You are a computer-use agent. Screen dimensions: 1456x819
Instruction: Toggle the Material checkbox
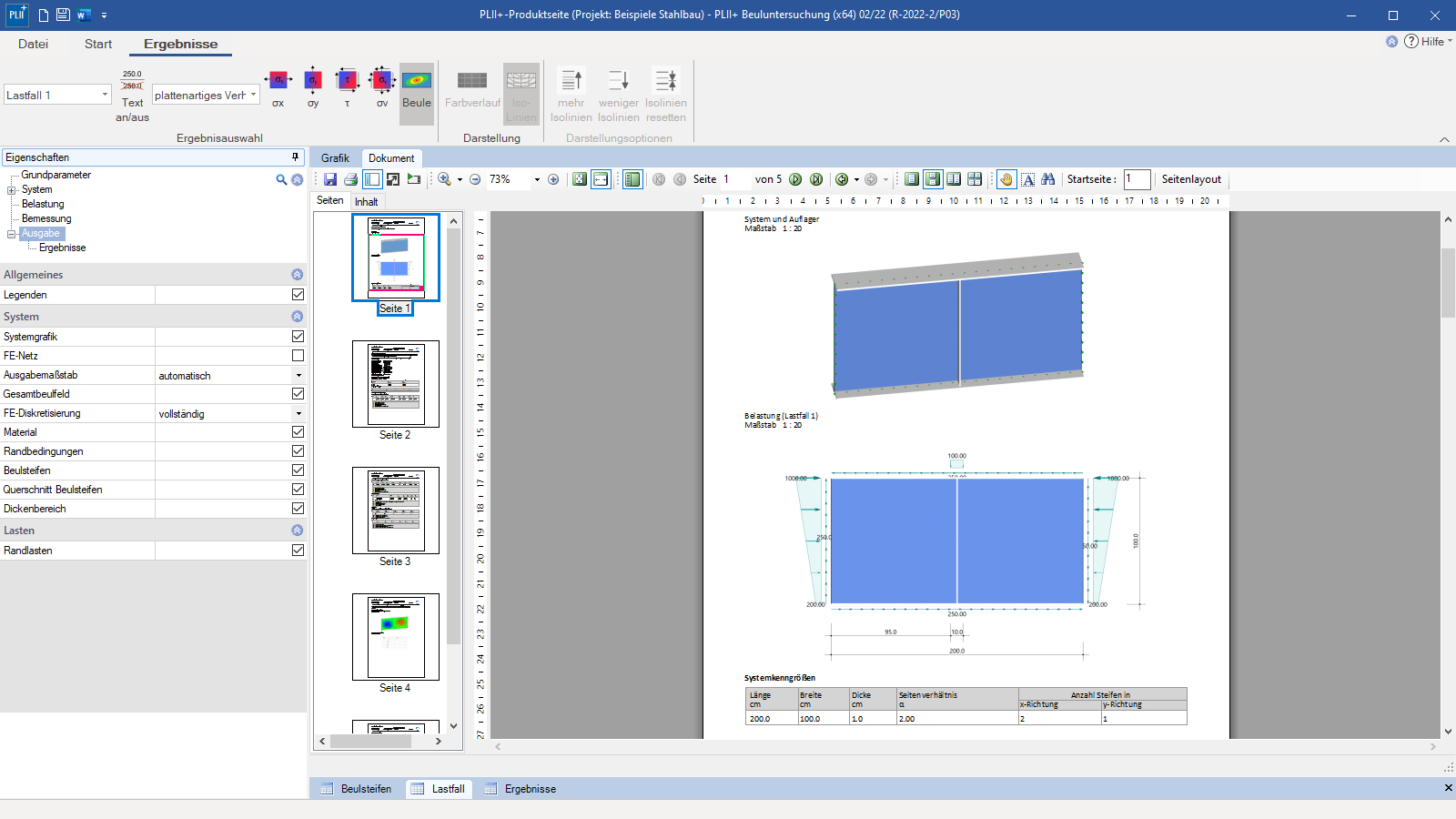click(x=298, y=432)
